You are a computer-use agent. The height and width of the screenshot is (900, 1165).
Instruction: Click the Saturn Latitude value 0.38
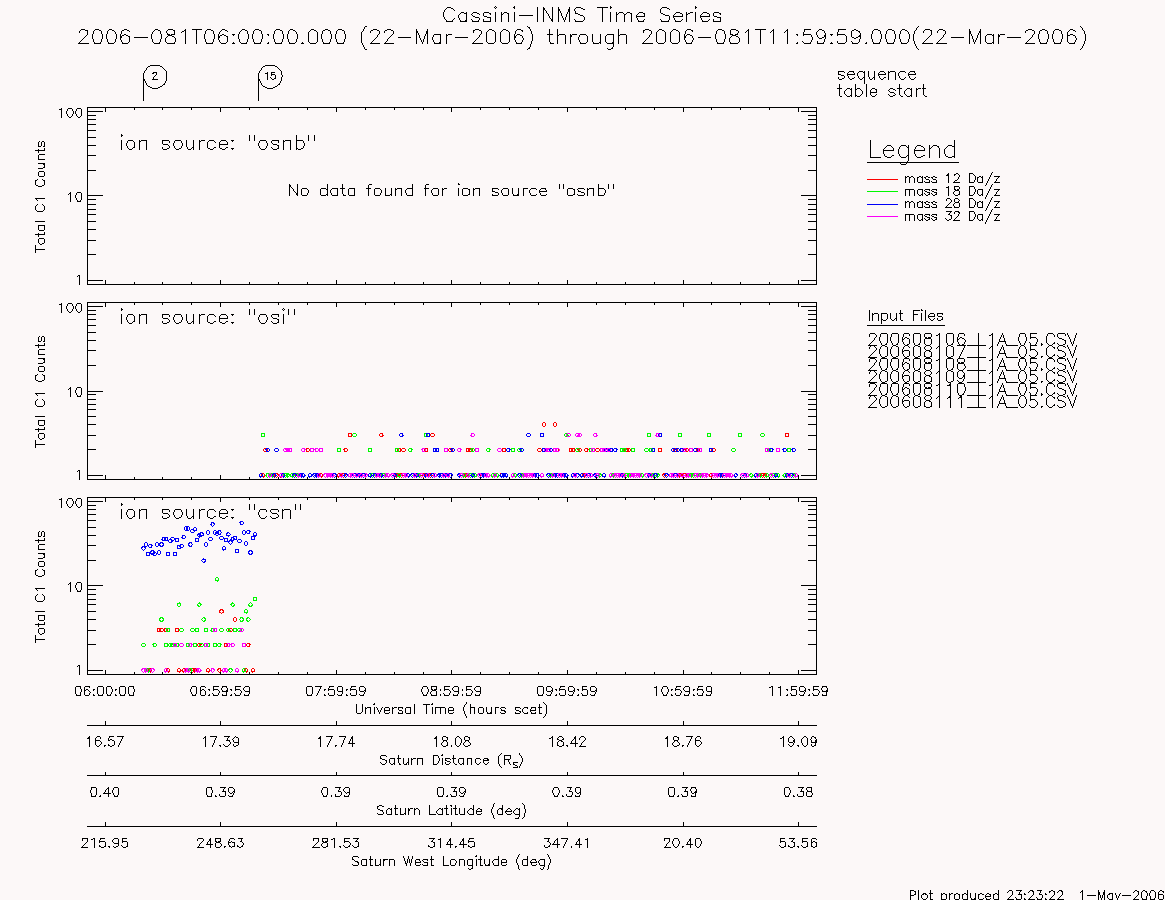pyautogui.click(x=798, y=792)
